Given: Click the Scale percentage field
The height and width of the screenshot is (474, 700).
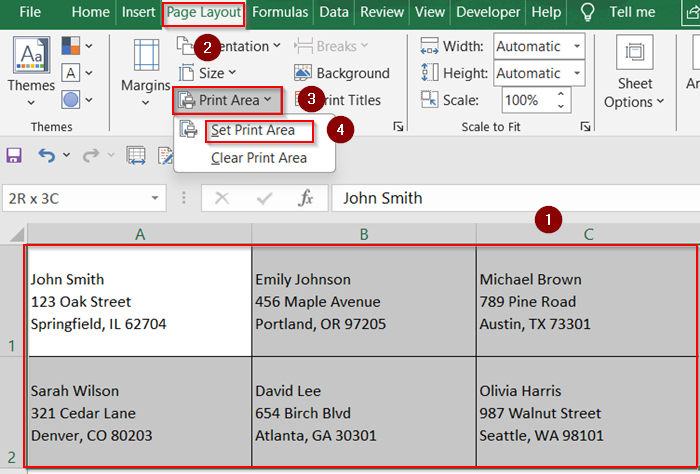Looking at the screenshot, I should (x=528, y=100).
